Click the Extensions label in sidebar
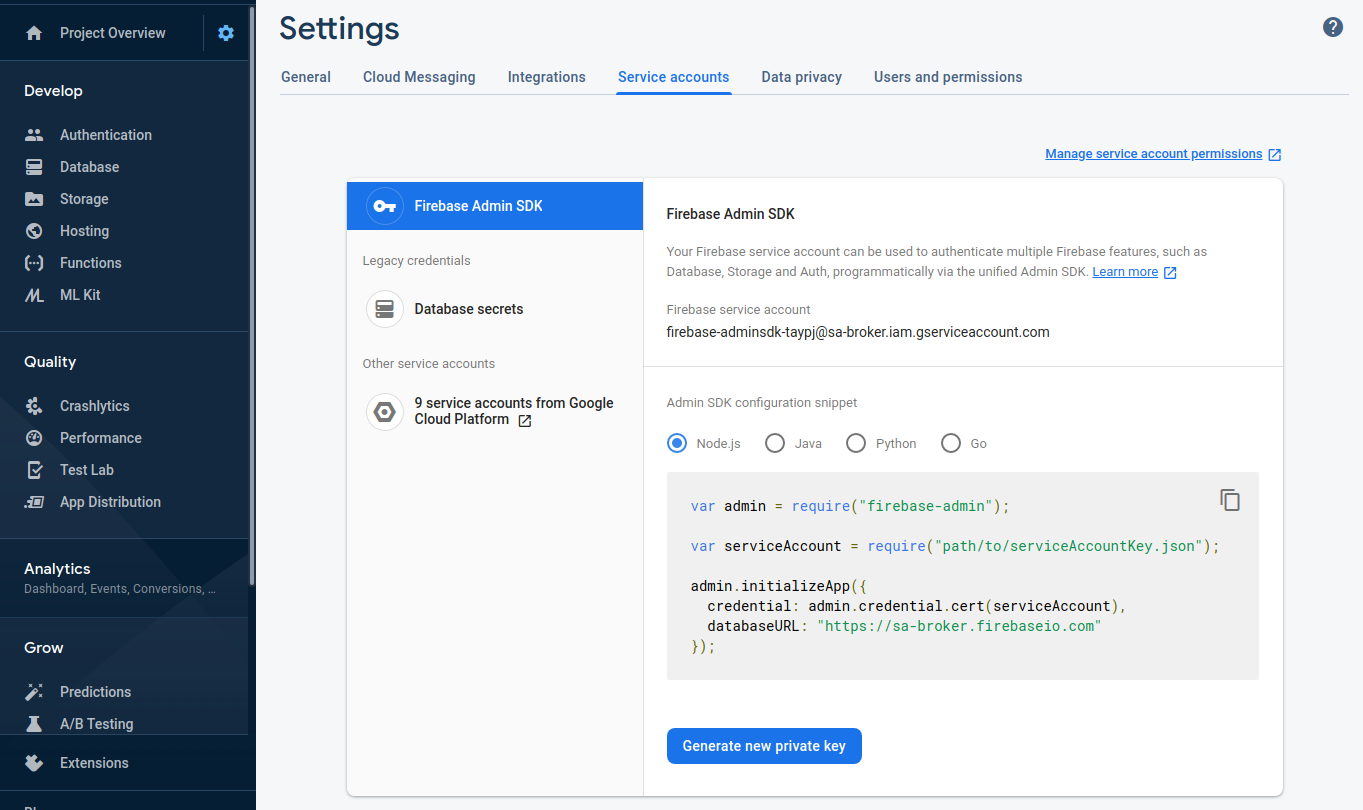Viewport: 1363px width, 810px height. (94, 763)
